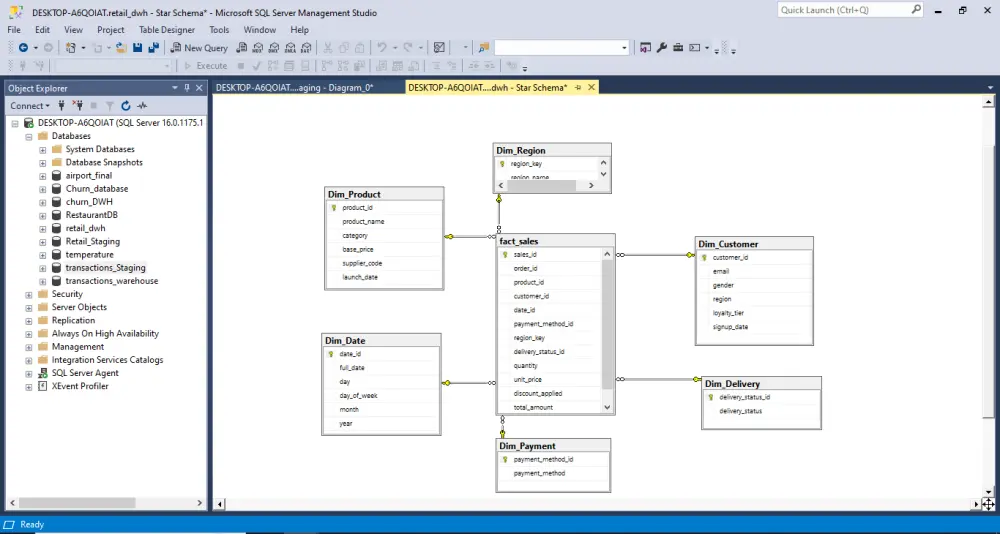Click the Navigate Backward arrow icon
The width and height of the screenshot is (1000, 534).
point(23,48)
